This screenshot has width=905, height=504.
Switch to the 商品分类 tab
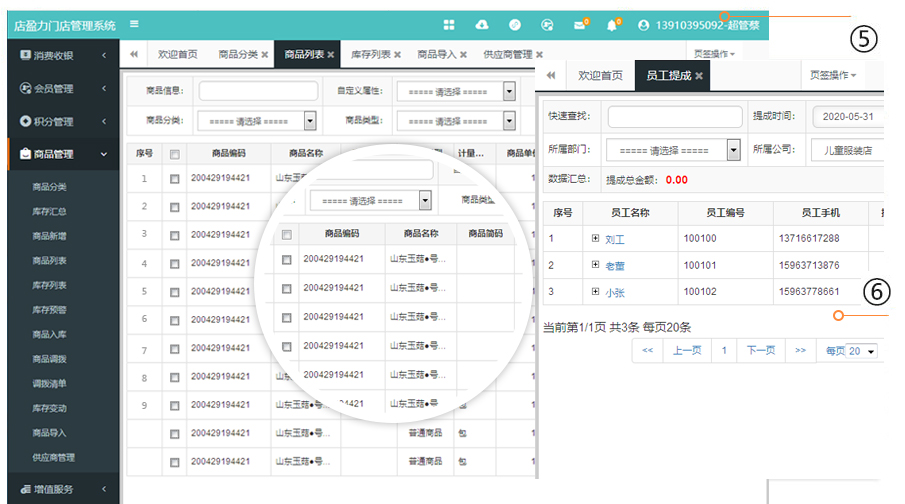tap(238, 54)
